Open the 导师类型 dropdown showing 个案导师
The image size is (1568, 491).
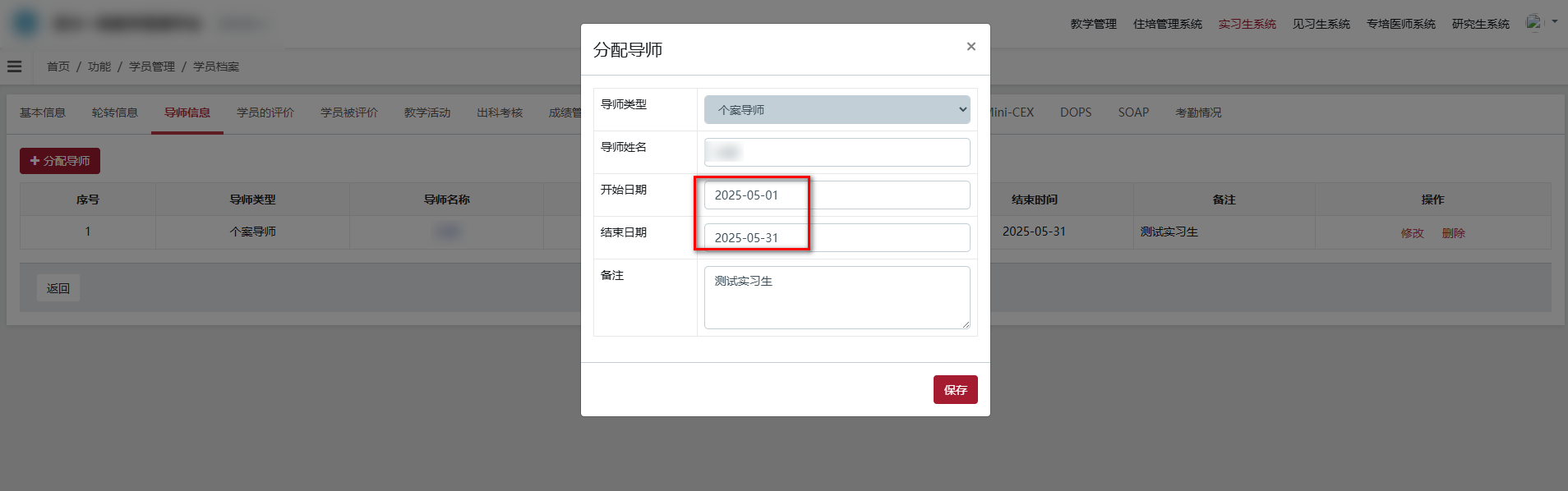coord(837,110)
